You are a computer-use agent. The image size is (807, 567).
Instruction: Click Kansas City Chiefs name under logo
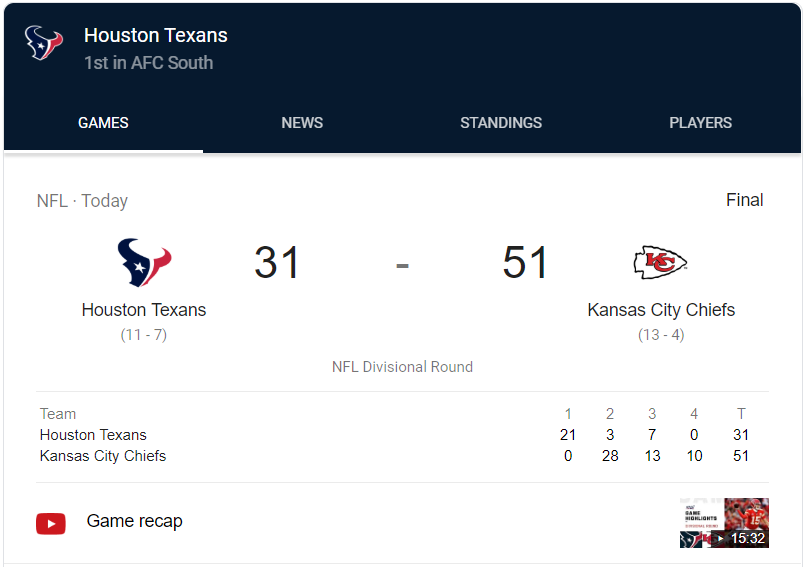(661, 310)
